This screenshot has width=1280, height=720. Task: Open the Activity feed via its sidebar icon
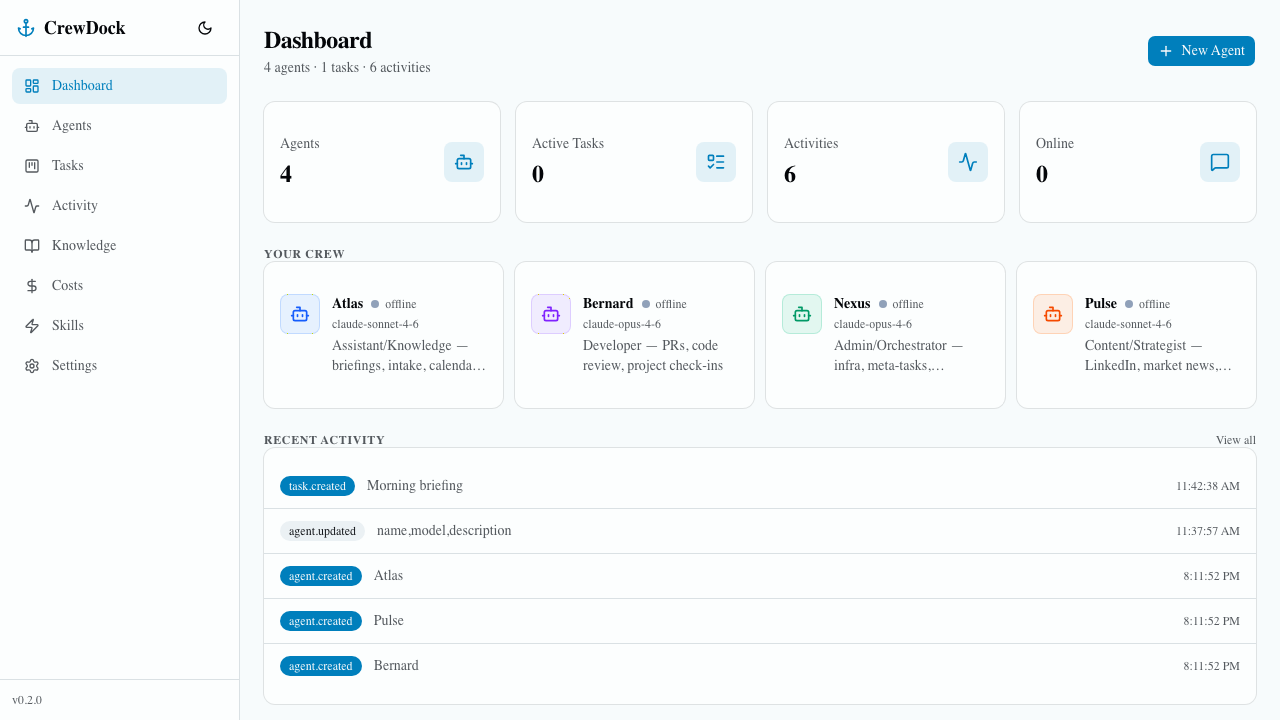(31, 205)
